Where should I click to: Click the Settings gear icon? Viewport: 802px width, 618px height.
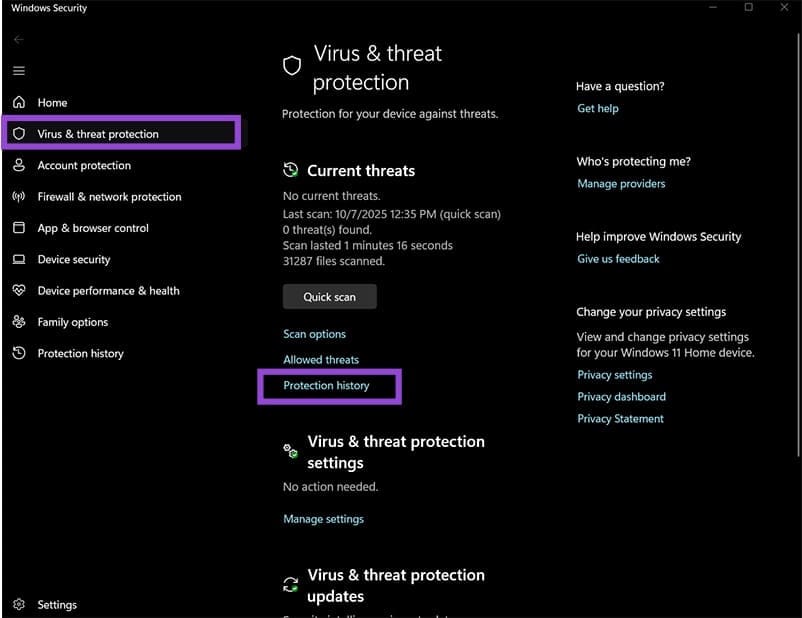coord(18,604)
